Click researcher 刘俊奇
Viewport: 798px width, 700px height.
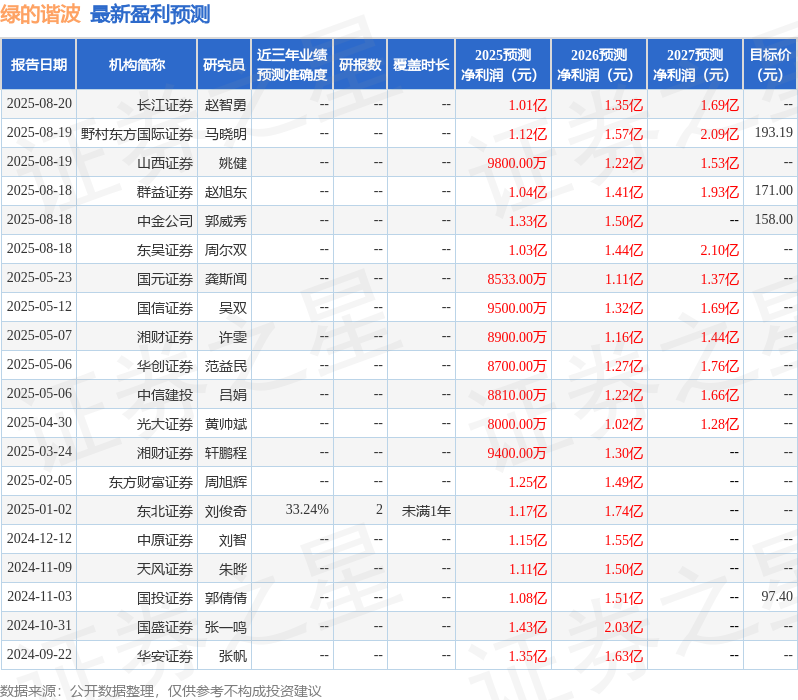pyautogui.click(x=225, y=512)
